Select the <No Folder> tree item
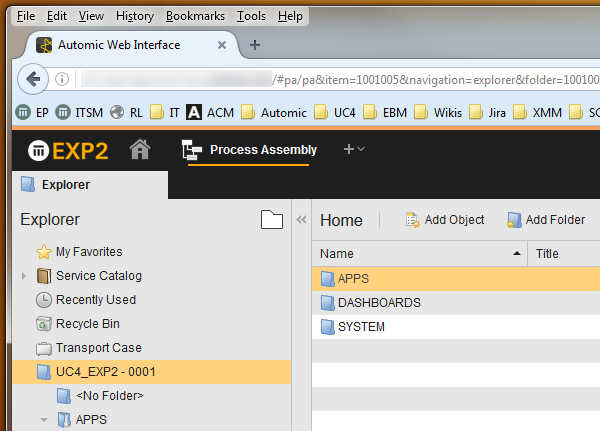 click(x=100, y=396)
